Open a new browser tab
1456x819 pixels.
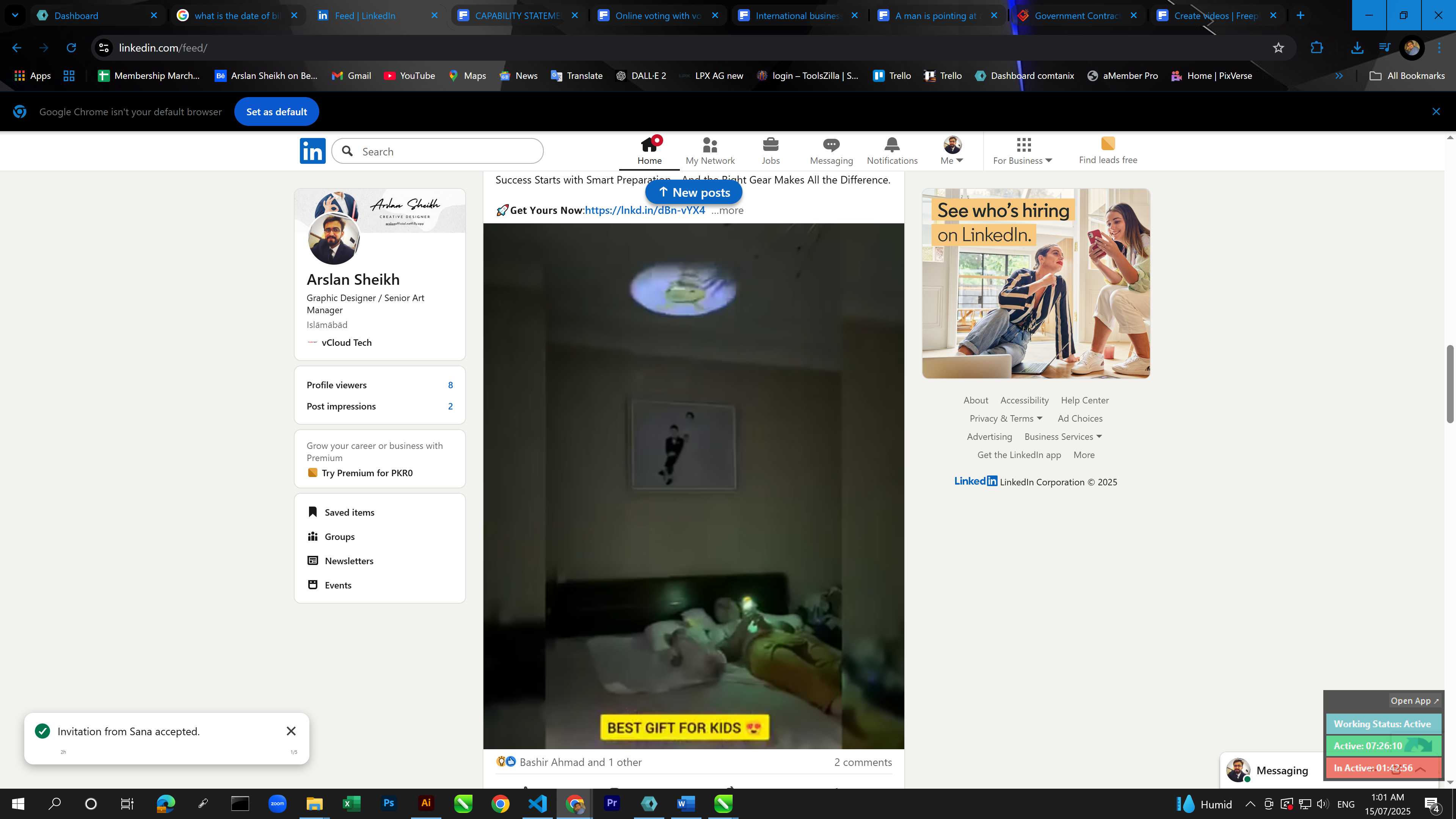1300,15
